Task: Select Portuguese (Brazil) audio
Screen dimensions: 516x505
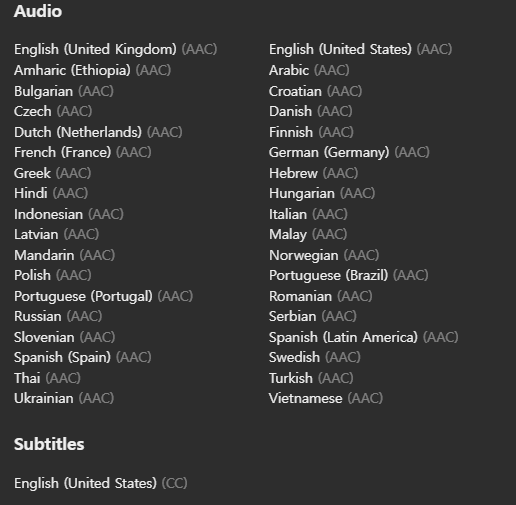Action: (348, 276)
